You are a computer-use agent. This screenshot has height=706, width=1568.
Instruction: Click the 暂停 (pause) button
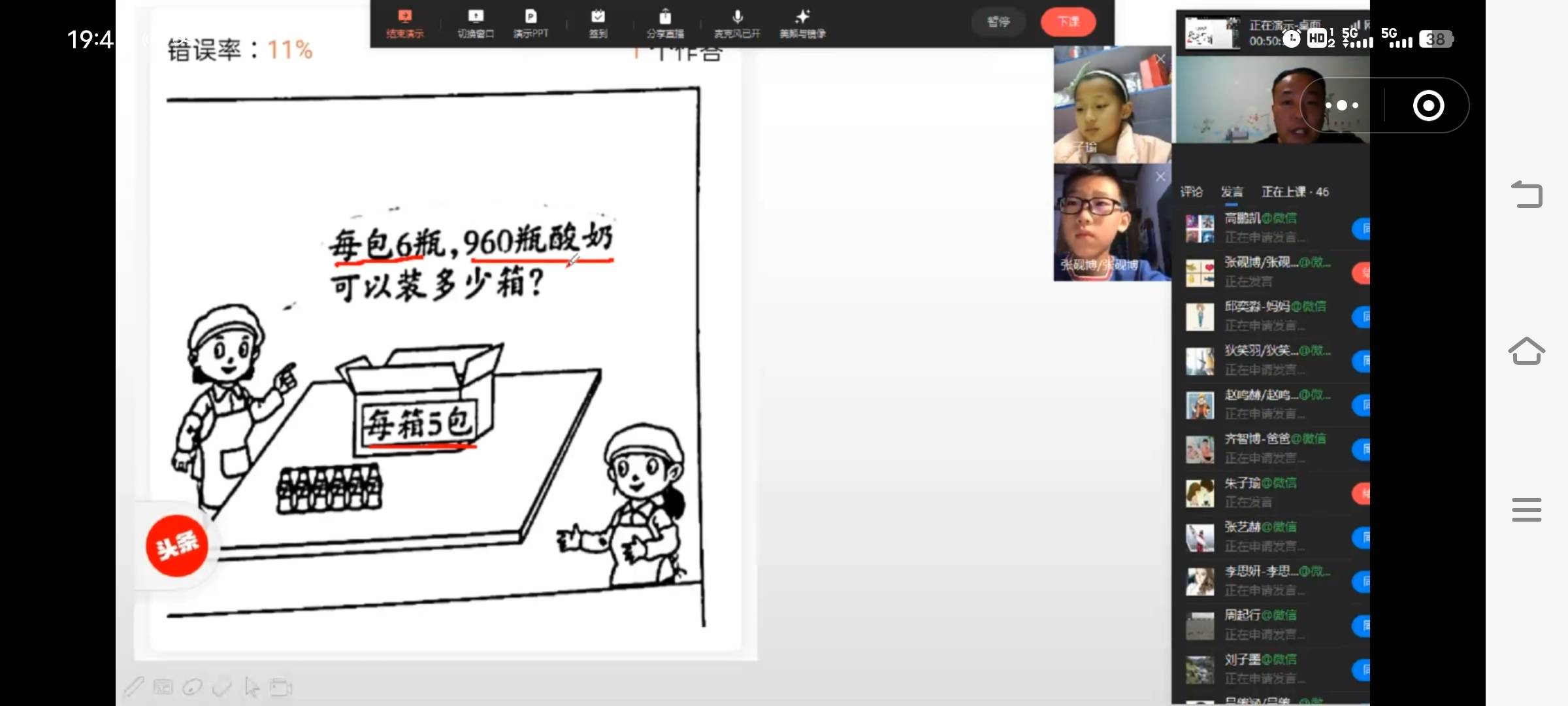pos(998,22)
